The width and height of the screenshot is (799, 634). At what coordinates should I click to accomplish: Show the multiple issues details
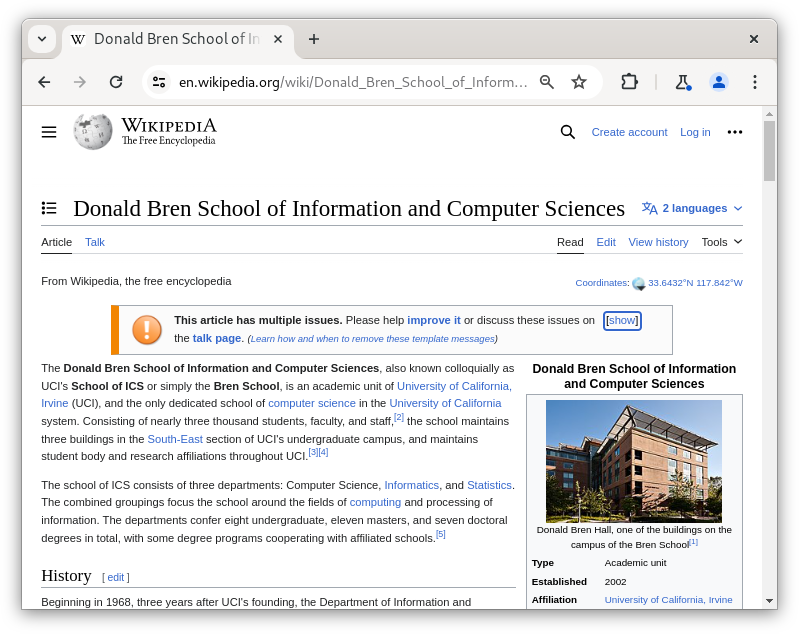tap(622, 320)
